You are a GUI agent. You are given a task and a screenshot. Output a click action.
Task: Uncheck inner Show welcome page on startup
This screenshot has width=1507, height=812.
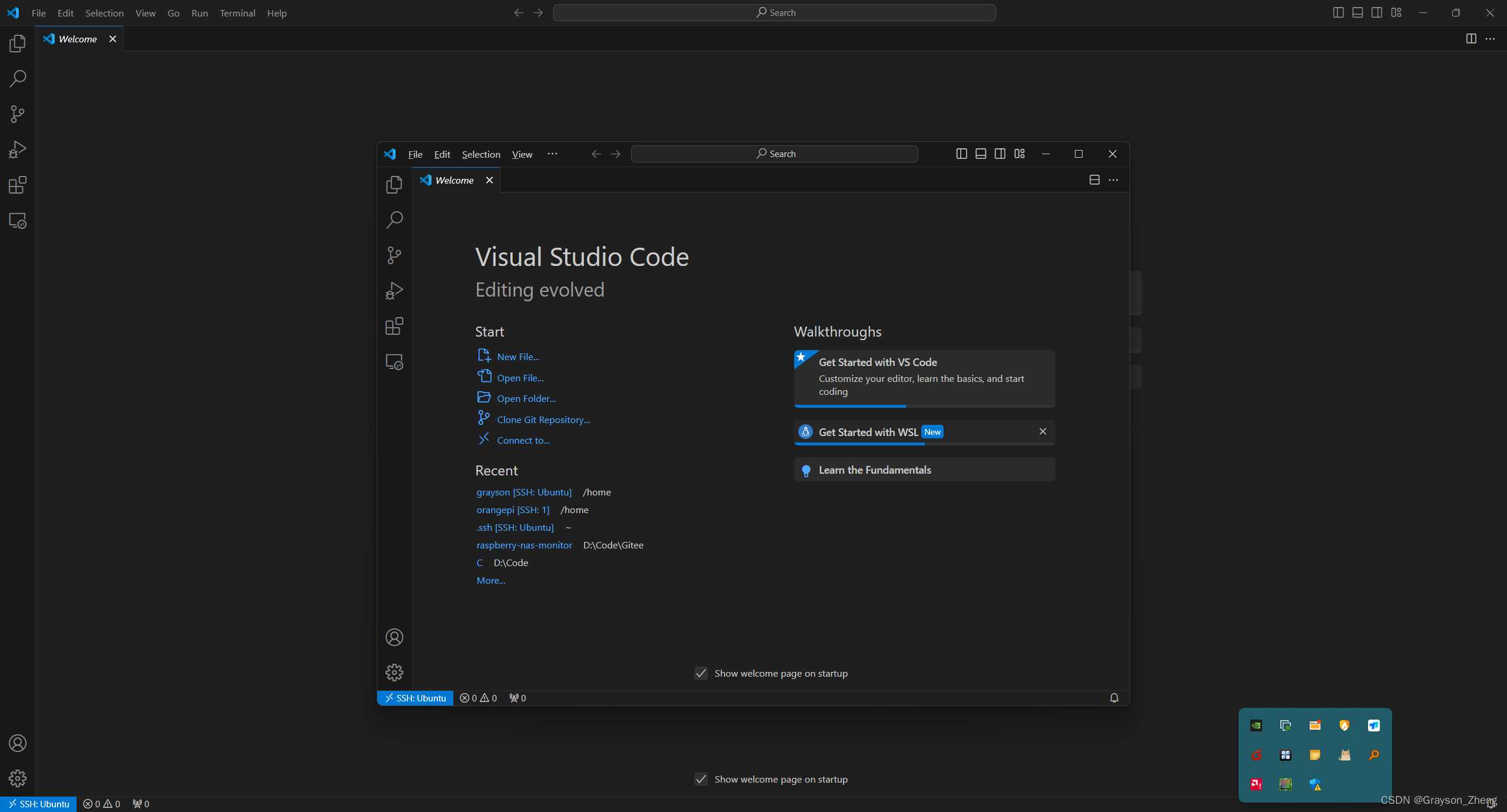(x=701, y=673)
